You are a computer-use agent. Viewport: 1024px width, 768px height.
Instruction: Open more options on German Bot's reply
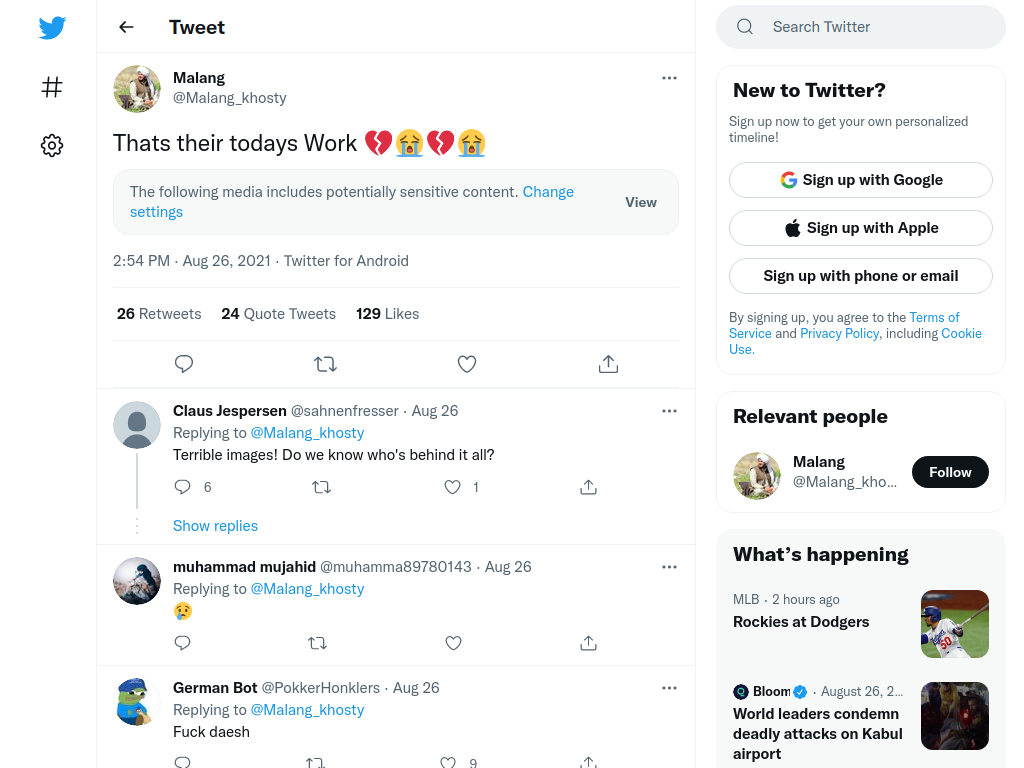pyautogui.click(x=669, y=688)
